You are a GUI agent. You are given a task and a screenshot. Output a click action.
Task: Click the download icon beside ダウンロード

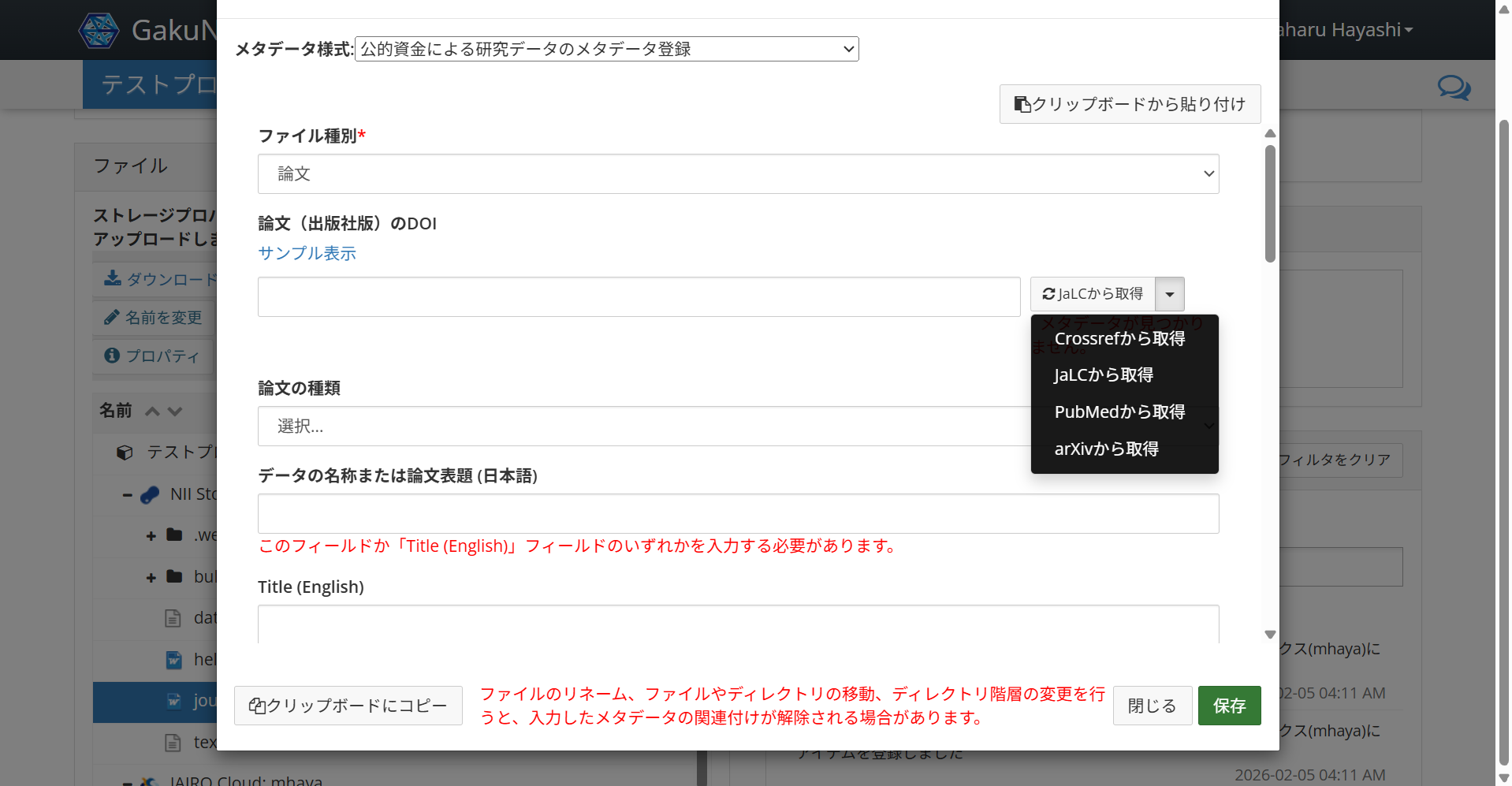click(x=111, y=278)
